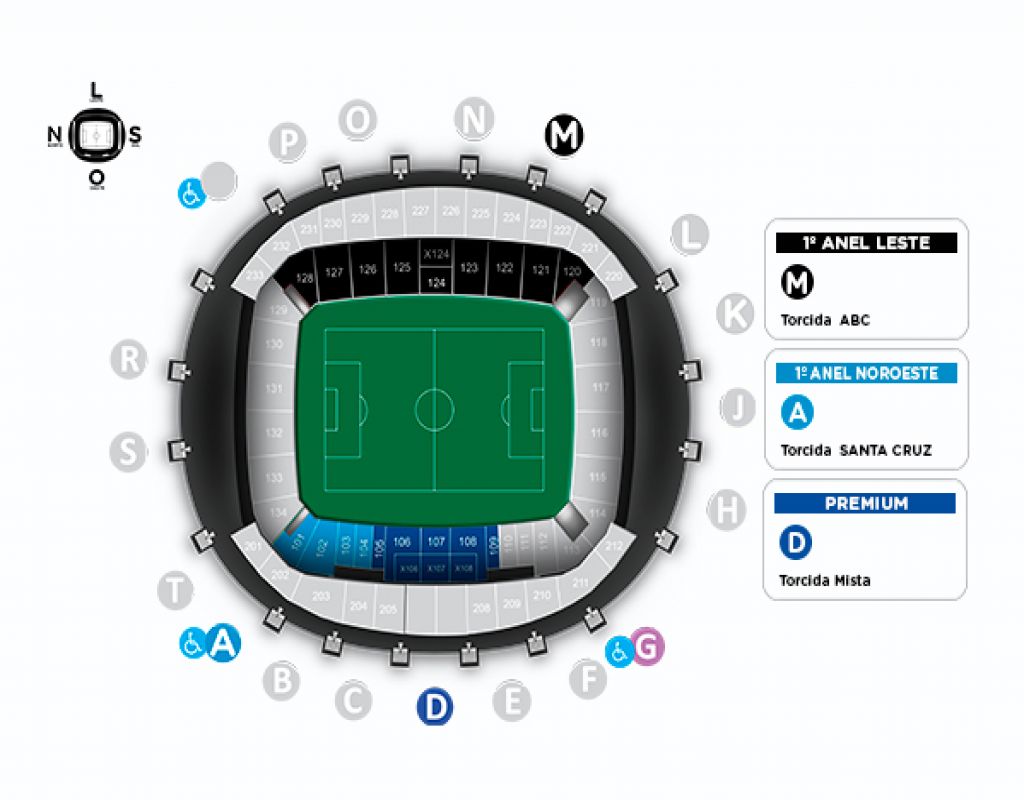Click the blue gate A marker
This screenshot has width=1024, height=800.
(224, 643)
